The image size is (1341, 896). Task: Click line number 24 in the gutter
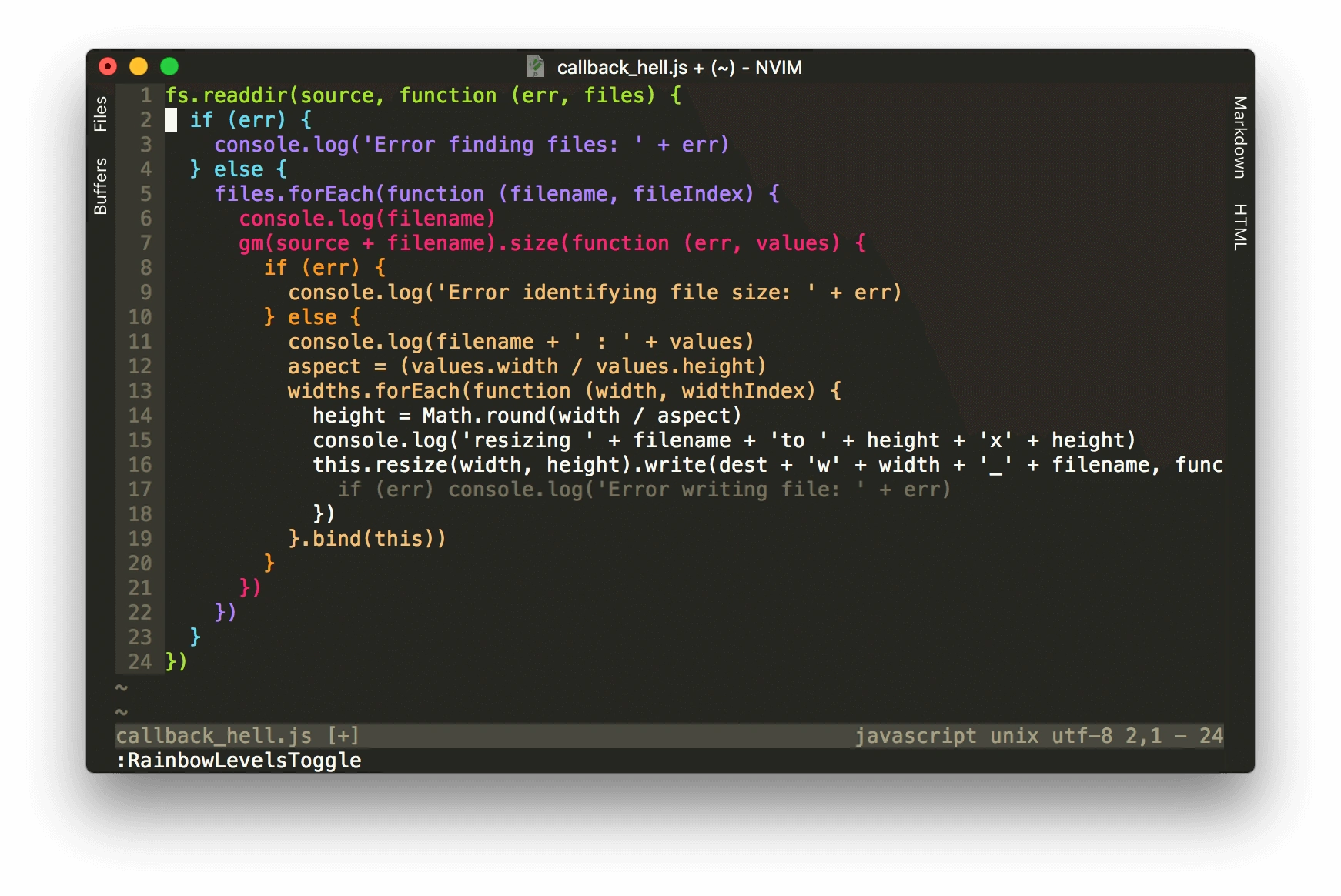[140, 662]
